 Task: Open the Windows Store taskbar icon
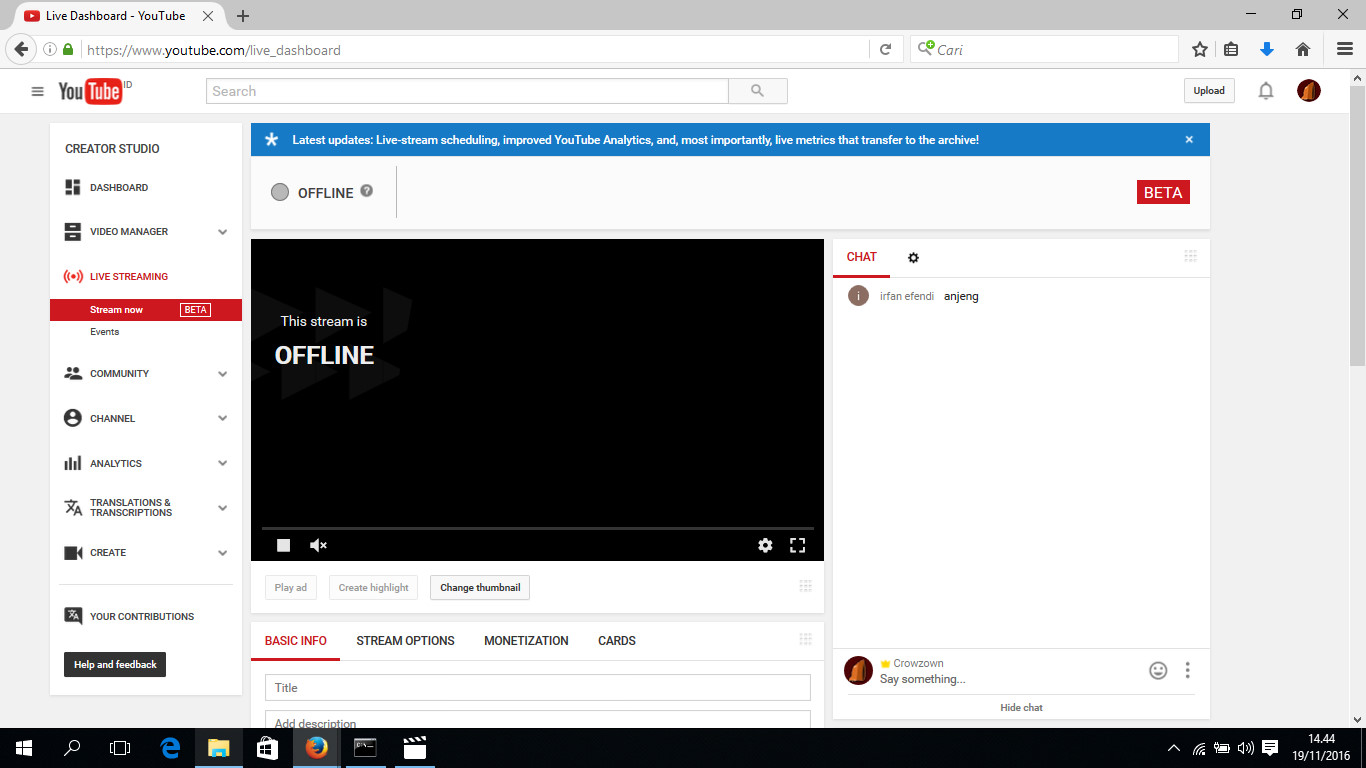tap(268, 748)
